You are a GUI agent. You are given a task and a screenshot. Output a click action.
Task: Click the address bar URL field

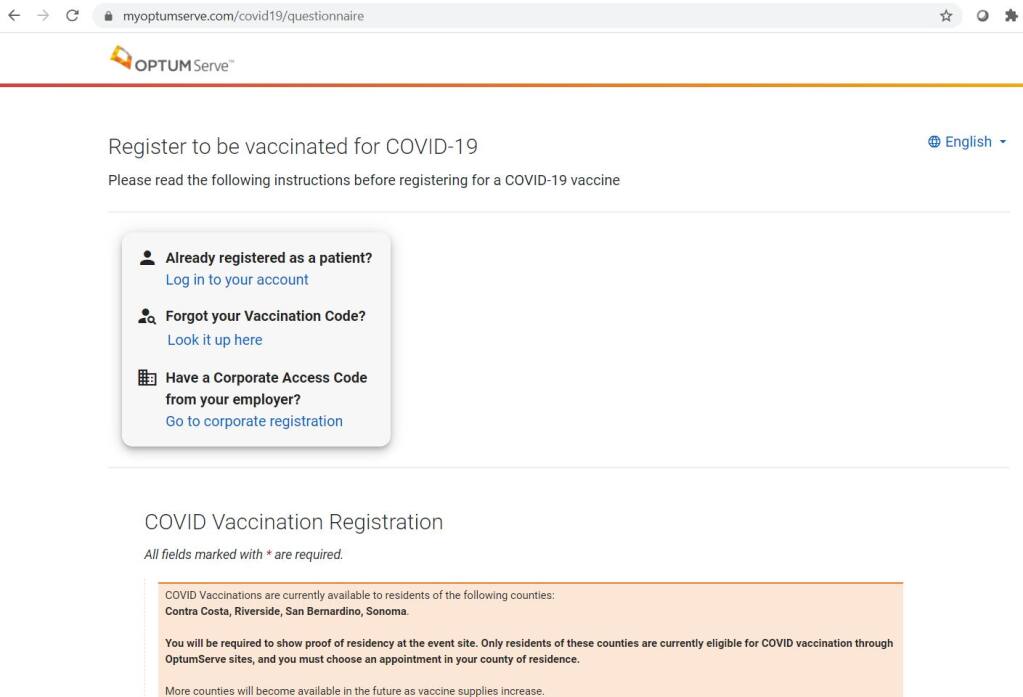(x=522, y=16)
